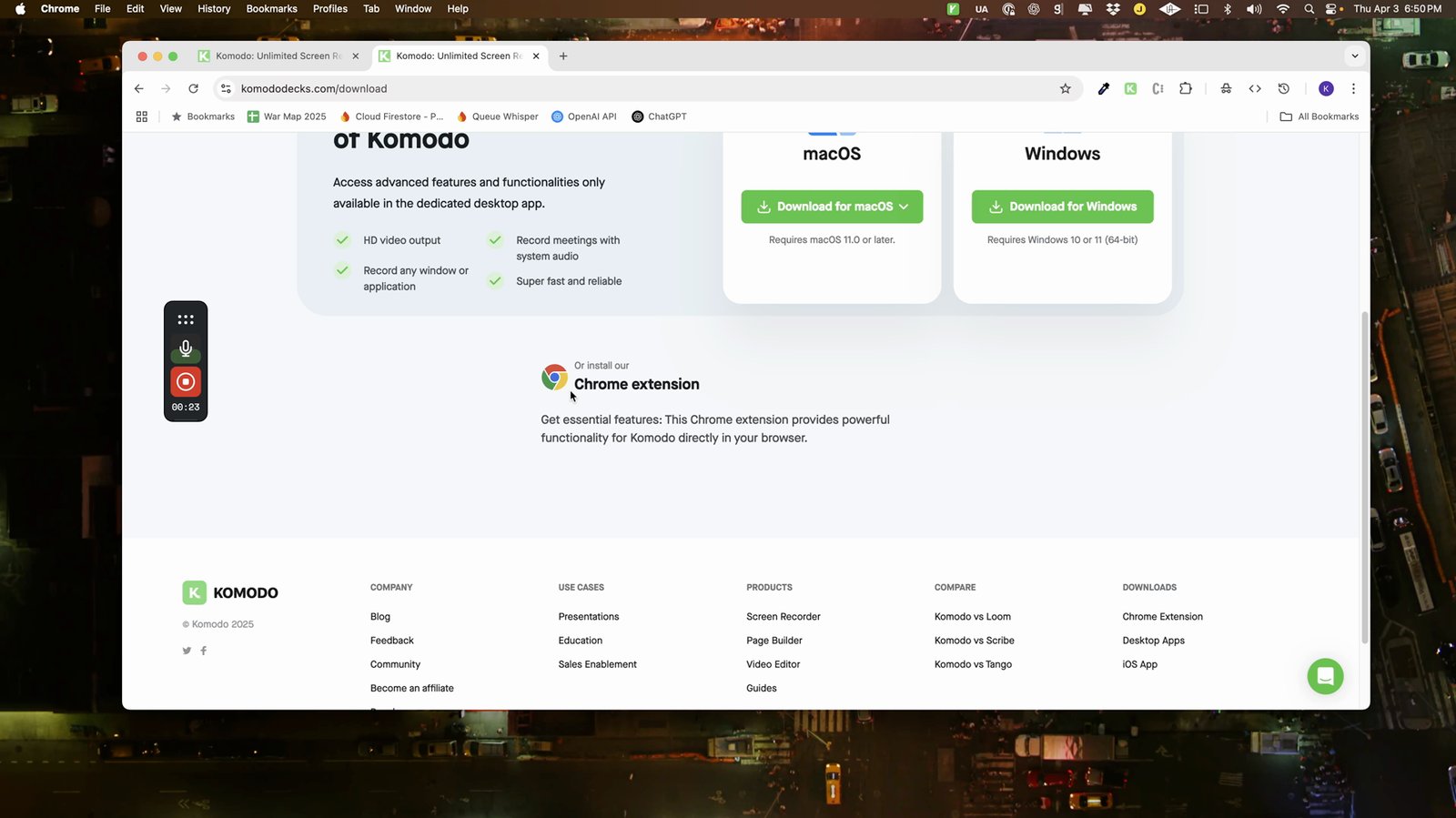
Task: Expand the Download for macOS dropdown
Action: click(904, 207)
